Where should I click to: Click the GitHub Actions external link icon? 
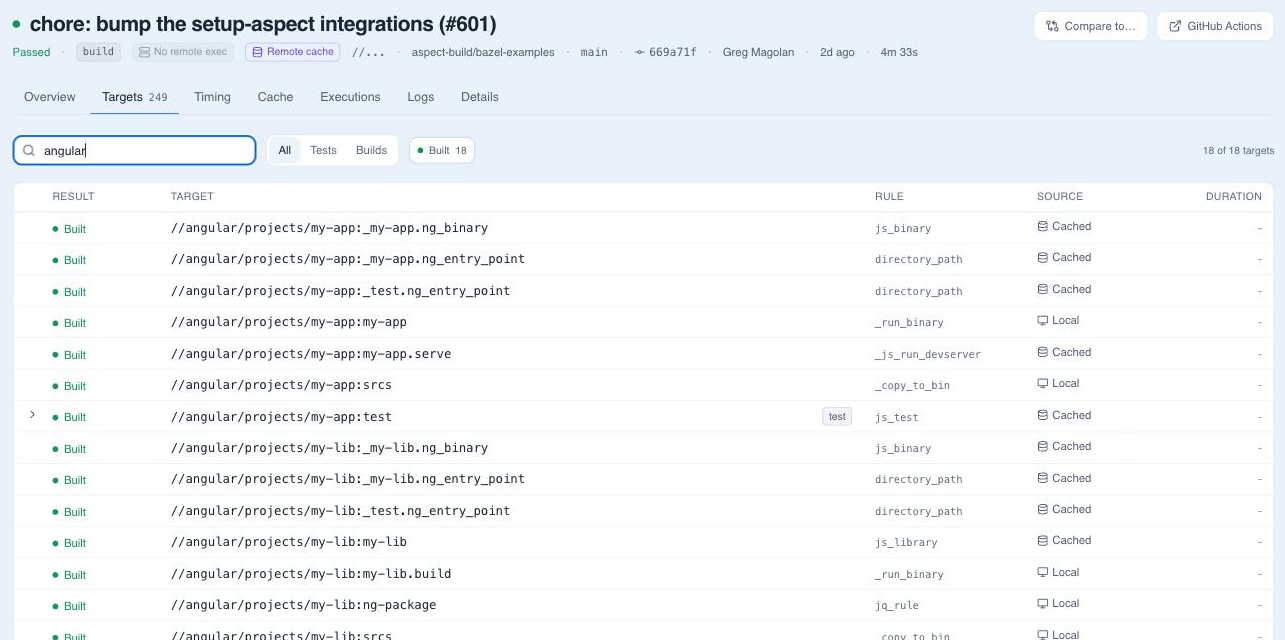[1175, 26]
